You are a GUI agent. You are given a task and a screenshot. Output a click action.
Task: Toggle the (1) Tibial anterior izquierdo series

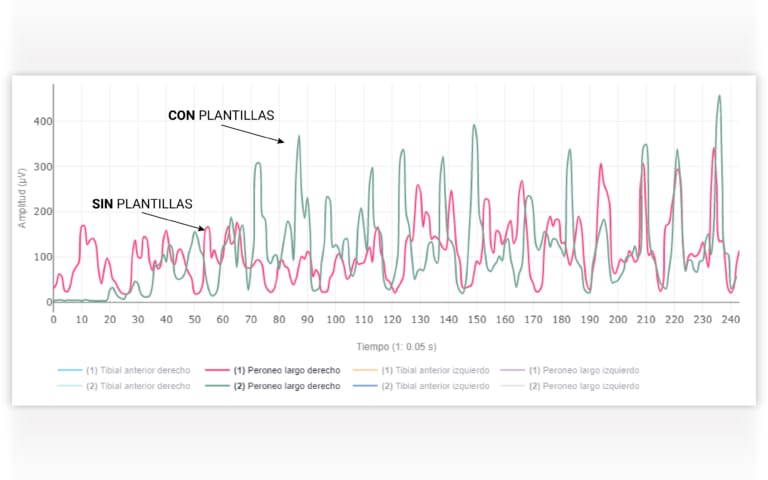(421, 370)
